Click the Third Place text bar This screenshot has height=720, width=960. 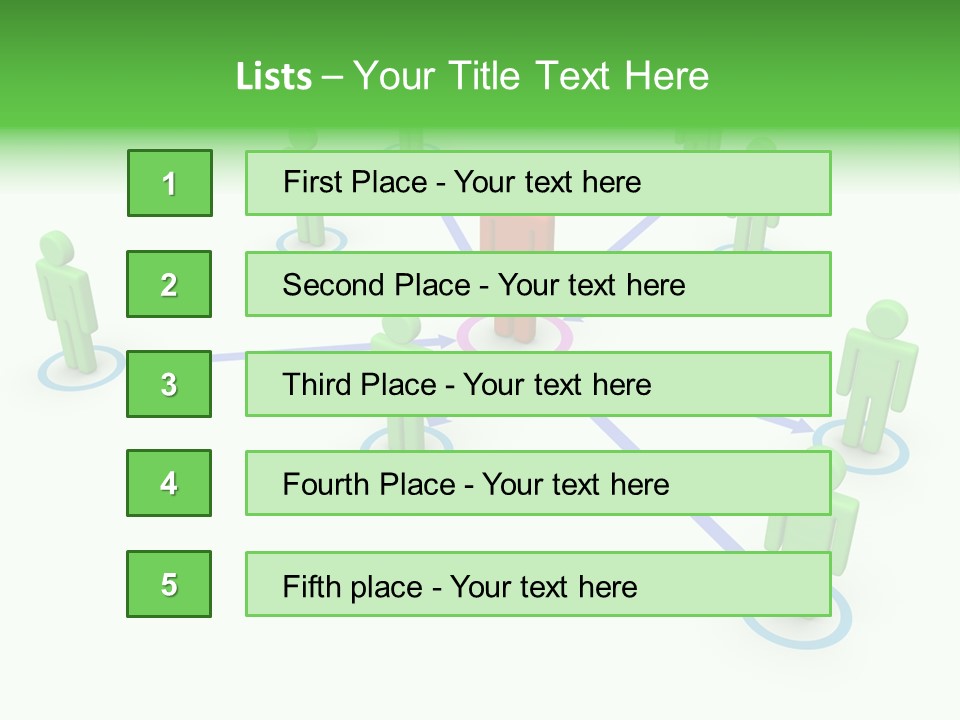pos(538,384)
